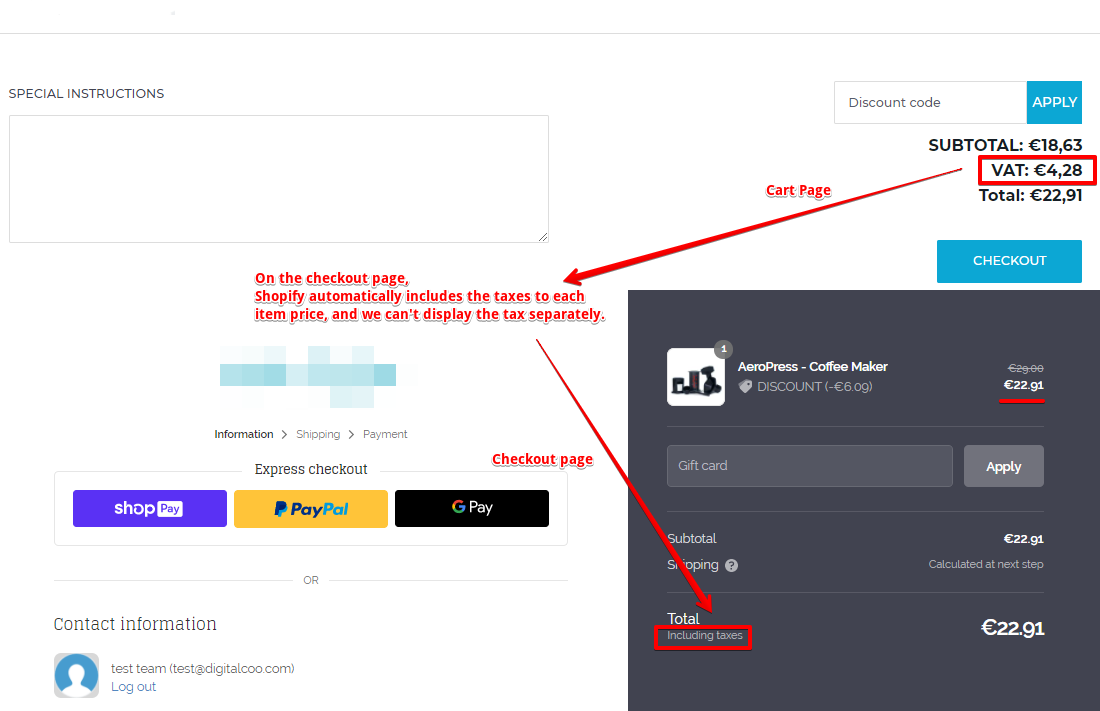The width and height of the screenshot is (1100, 711).
Task: Click the chevron after Information breadcrumb
Action: (285, 434)
